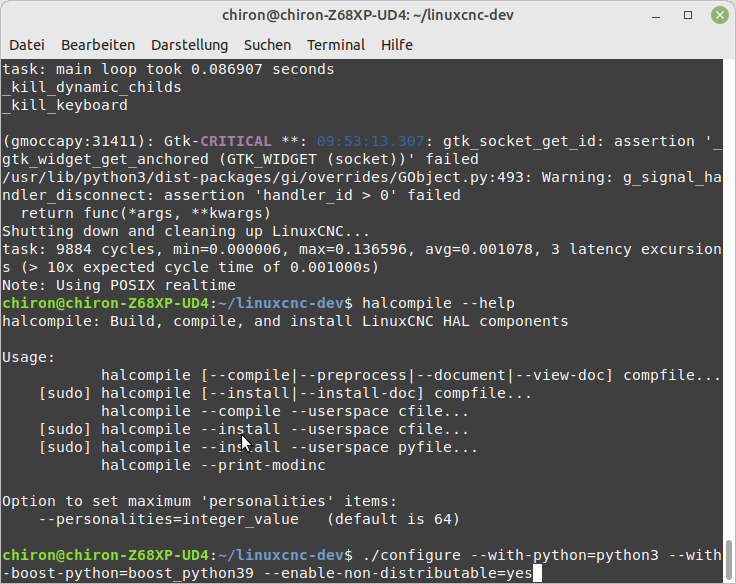Click the window title chiron@chiron-Z68XP-UD4
The height and width of the screenshot is (584, 736).
(x=368, y=15)
